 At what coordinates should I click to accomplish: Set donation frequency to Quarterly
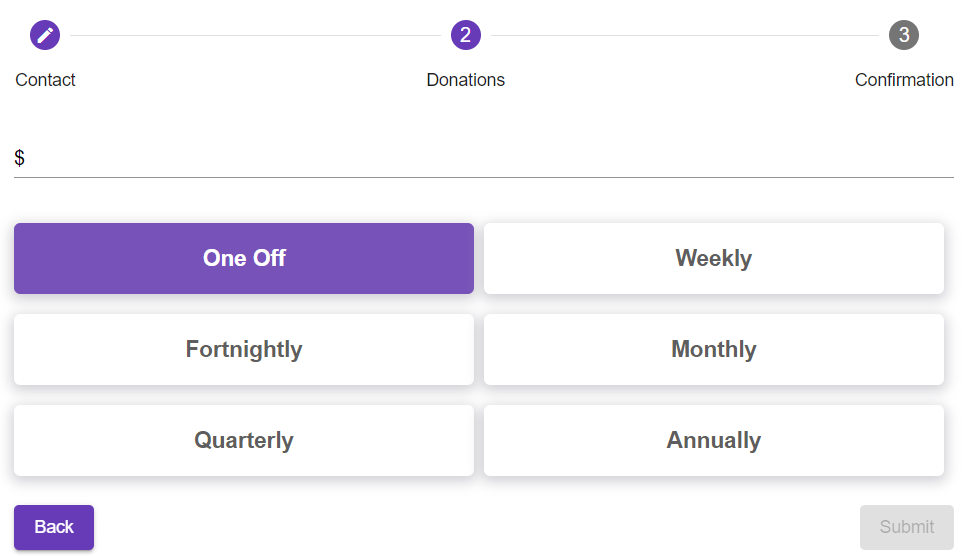(244, 440)
